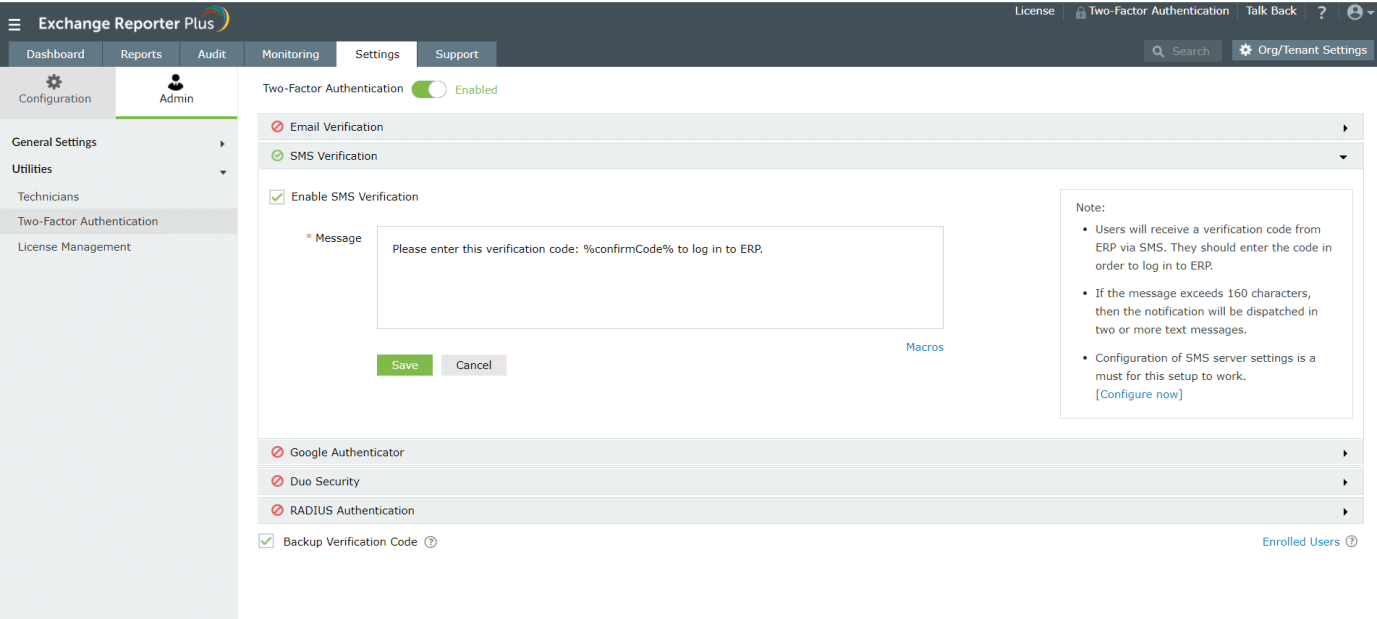Expand the Email Verification section arrow

click(x=1345, y=128)
